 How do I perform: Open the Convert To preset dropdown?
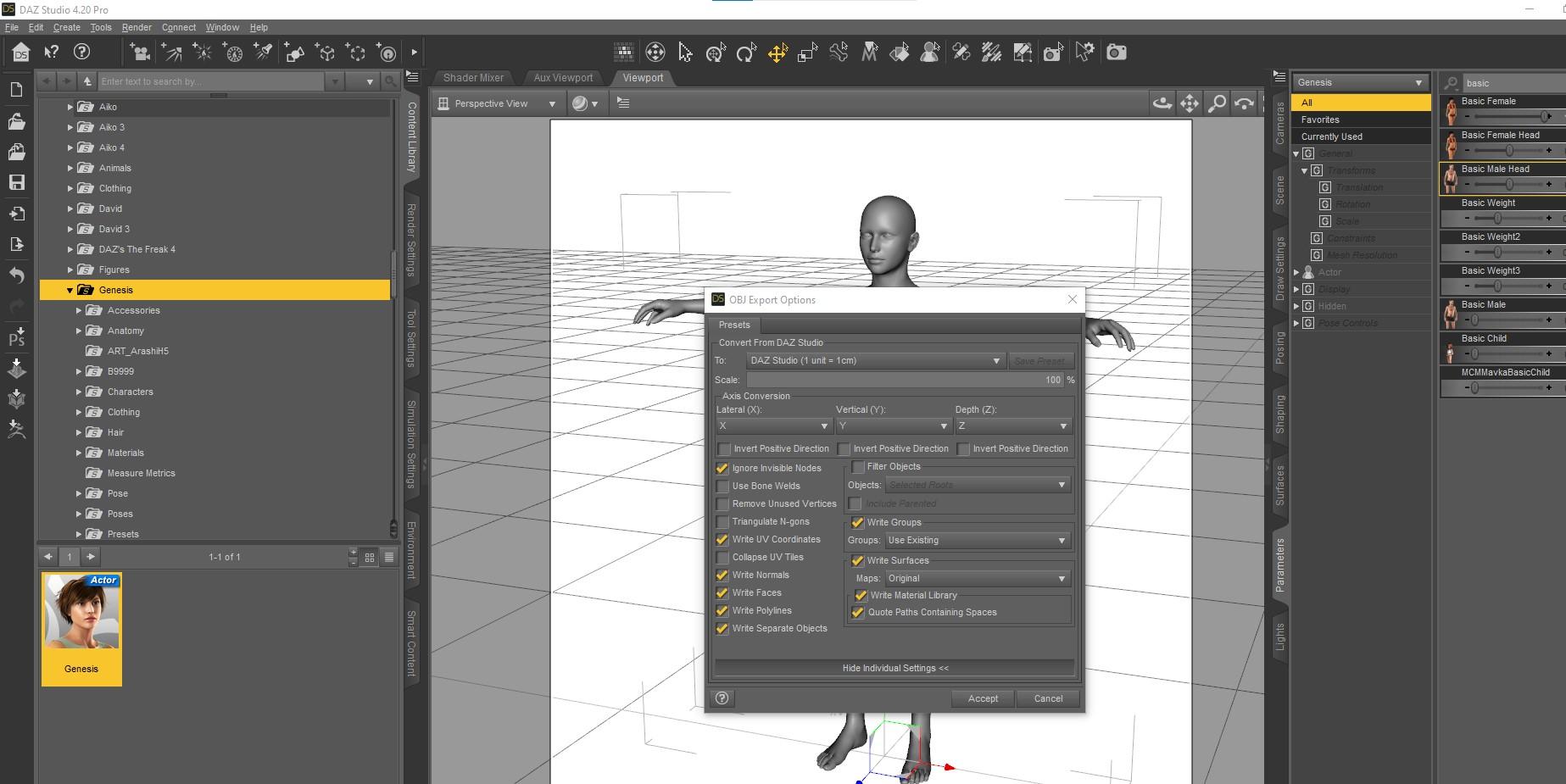click(x=876, y=361)
